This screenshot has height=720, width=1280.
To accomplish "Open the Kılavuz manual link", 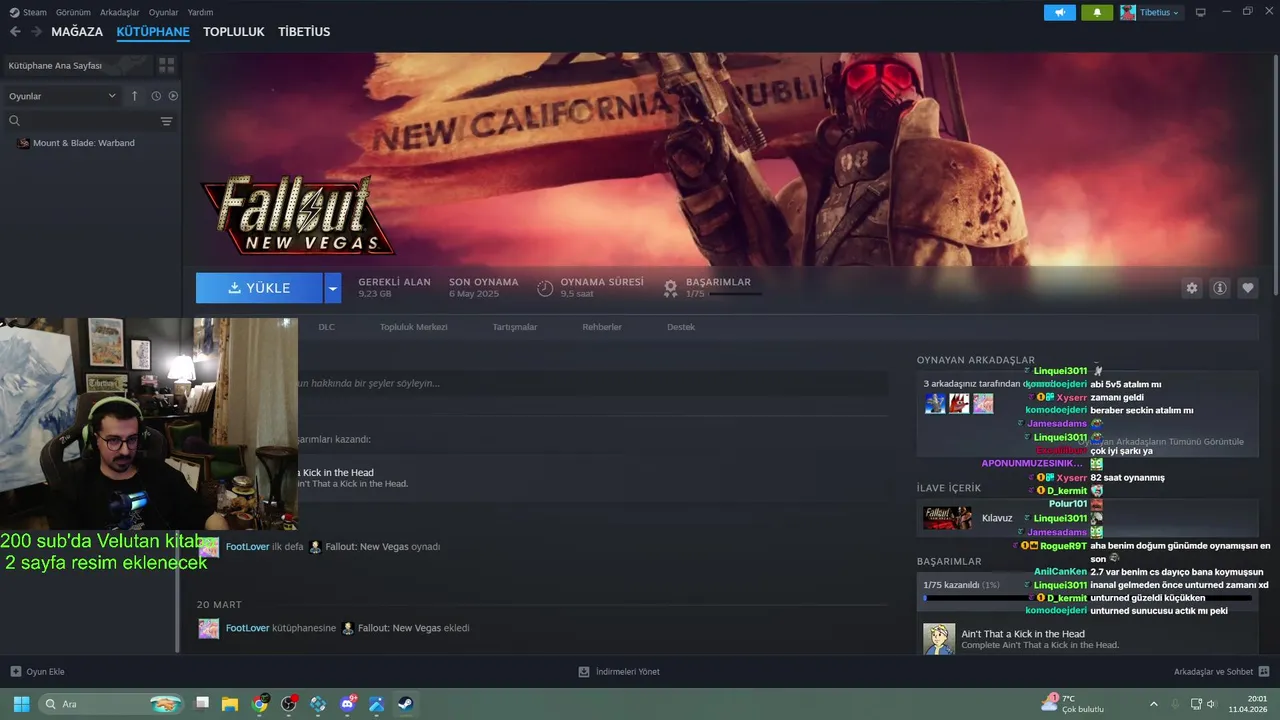I will click(x=997, y=518).
